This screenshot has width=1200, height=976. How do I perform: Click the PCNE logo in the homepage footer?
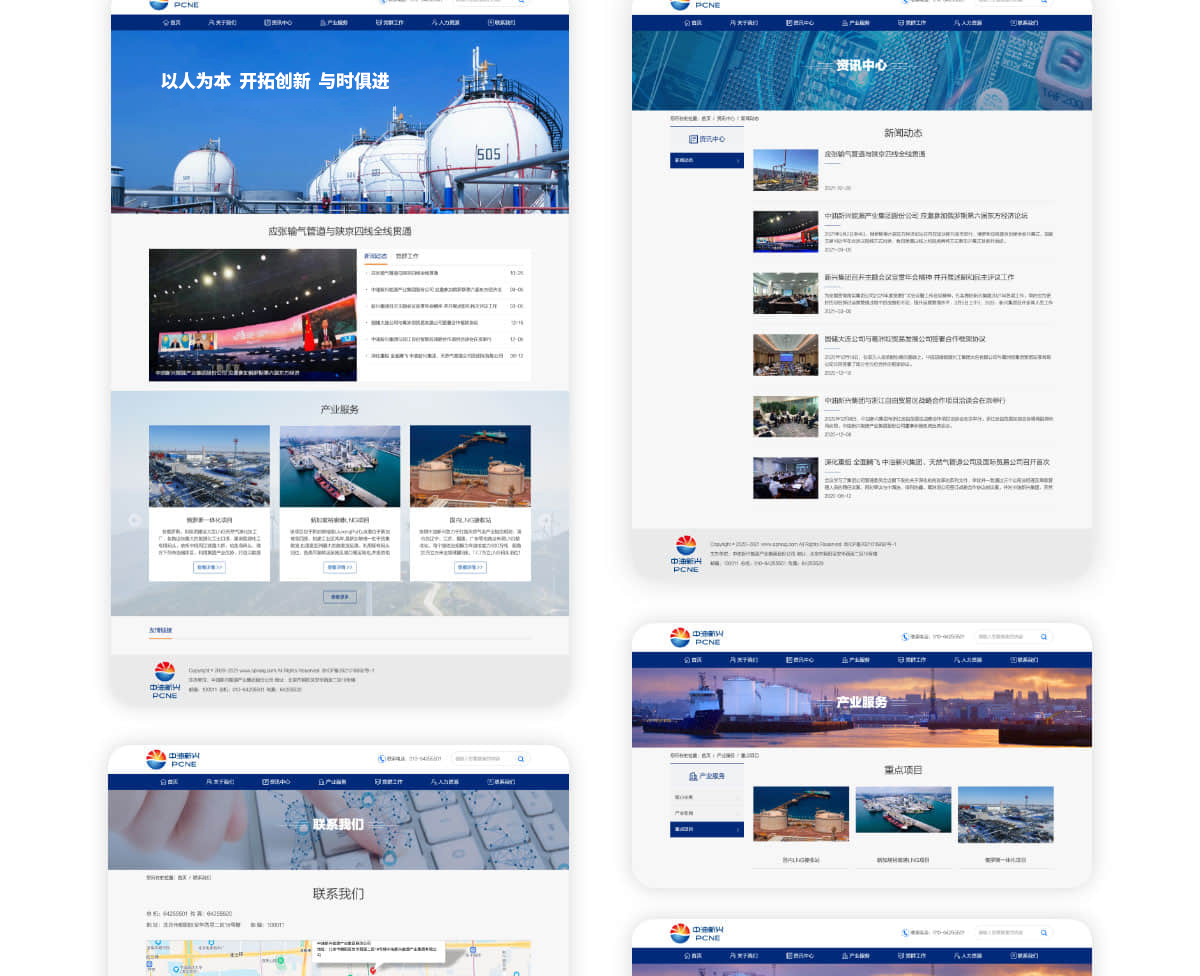click(165, 678)
